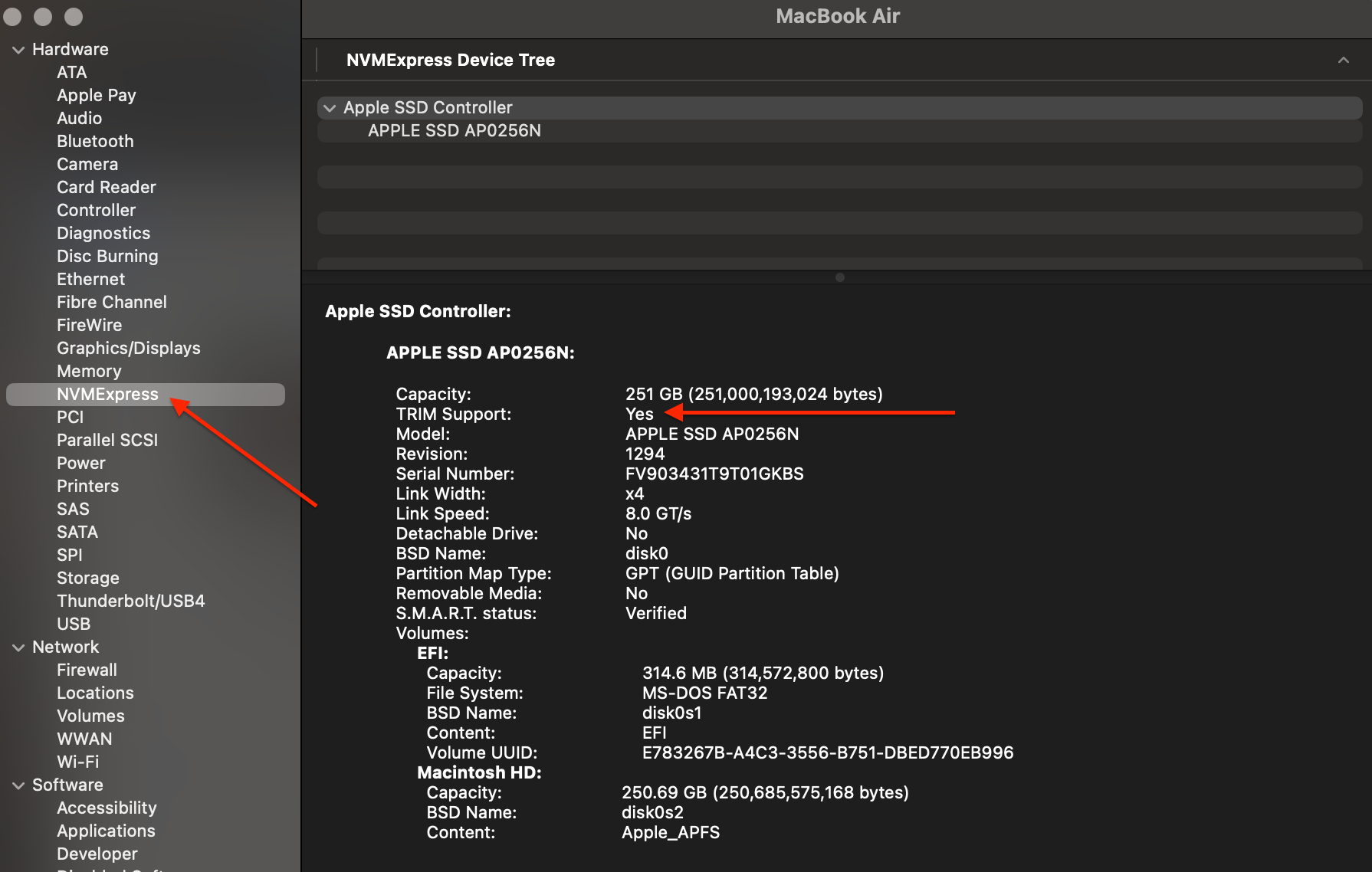Open Card Reader information
This screenshot has width=1372, height=872.
[x=107, y=187]
